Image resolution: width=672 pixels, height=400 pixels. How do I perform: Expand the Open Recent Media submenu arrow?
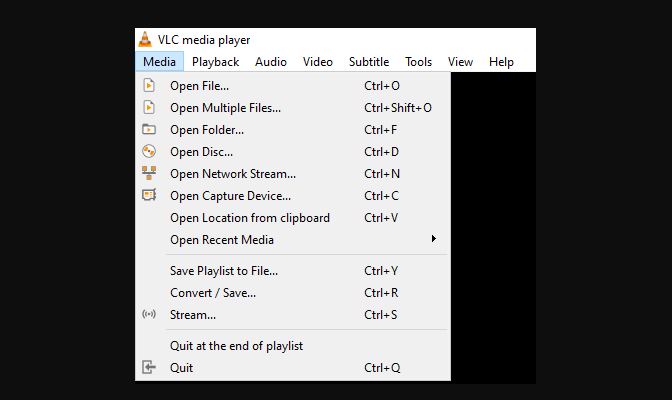click(434, 239)
